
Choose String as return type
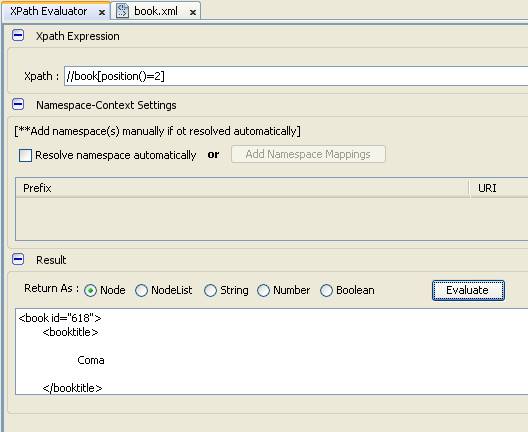coord(210,290)
